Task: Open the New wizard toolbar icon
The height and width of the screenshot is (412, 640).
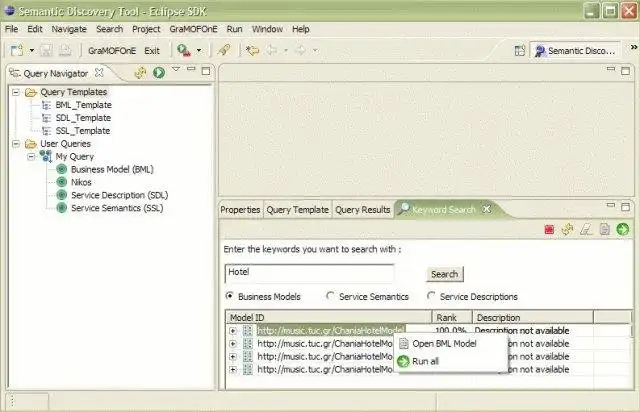Action: point(17,51)
